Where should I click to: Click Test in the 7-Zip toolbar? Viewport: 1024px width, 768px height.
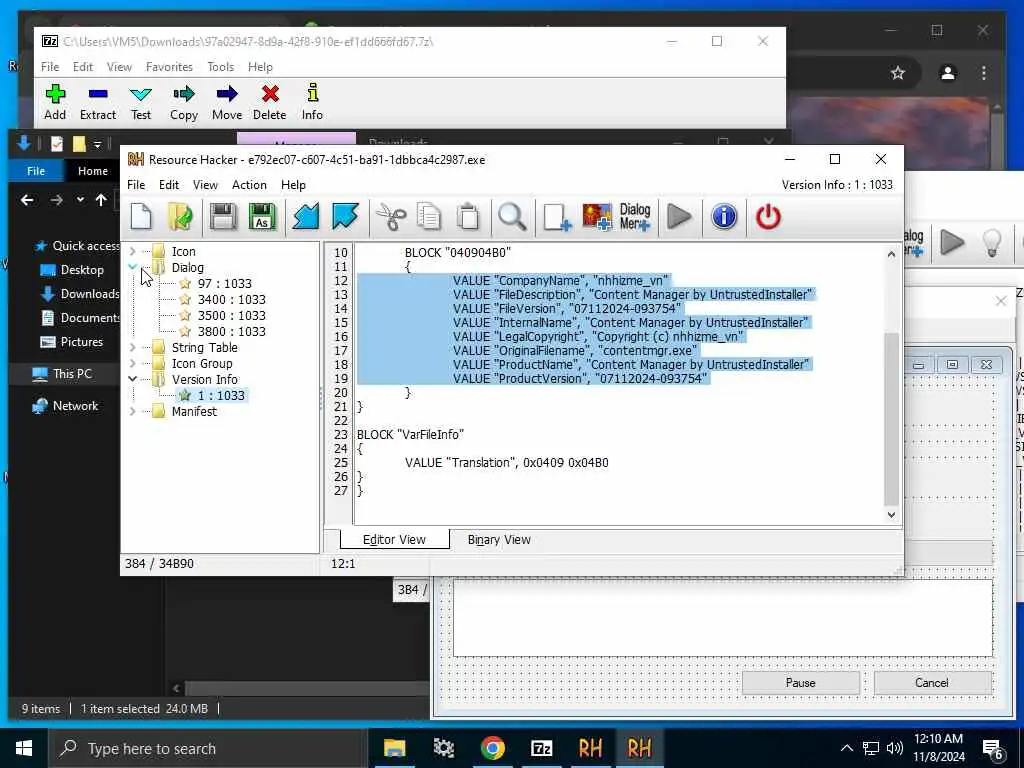coord(140,103)
